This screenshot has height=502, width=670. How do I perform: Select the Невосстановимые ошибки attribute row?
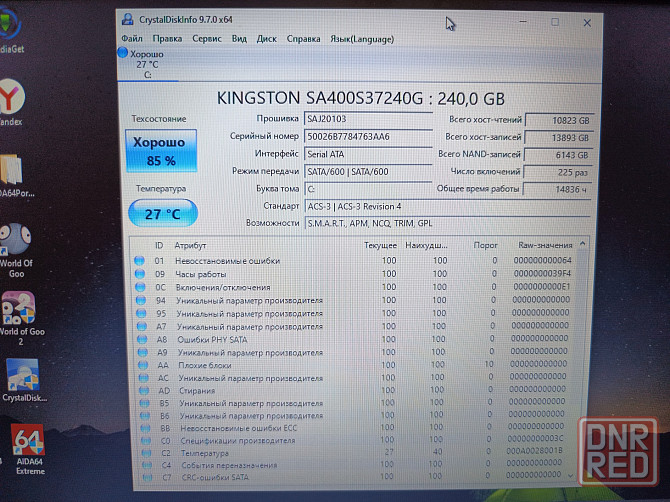point(355,260)
